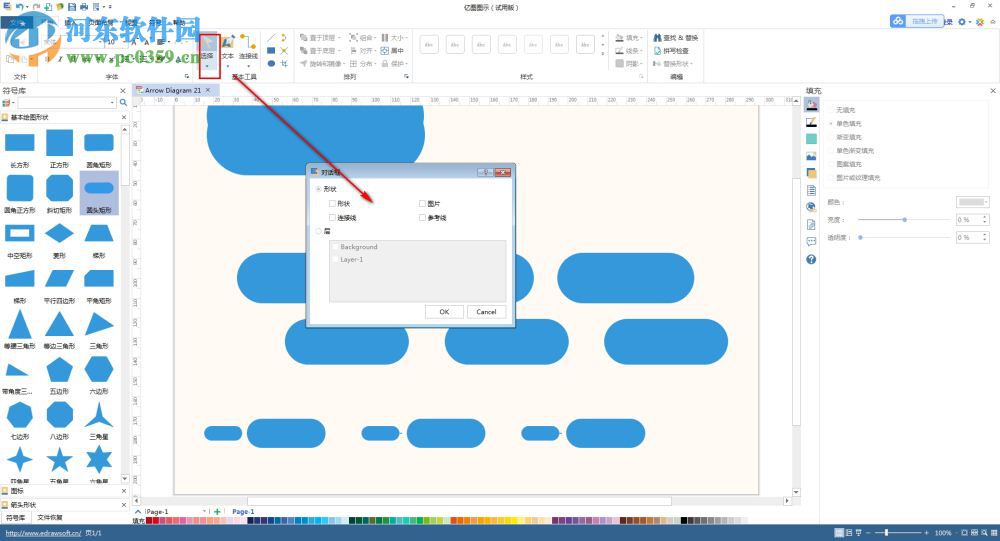Run 拼写检查 spell check
1000x541 pixels.
[x=671, y=50]
